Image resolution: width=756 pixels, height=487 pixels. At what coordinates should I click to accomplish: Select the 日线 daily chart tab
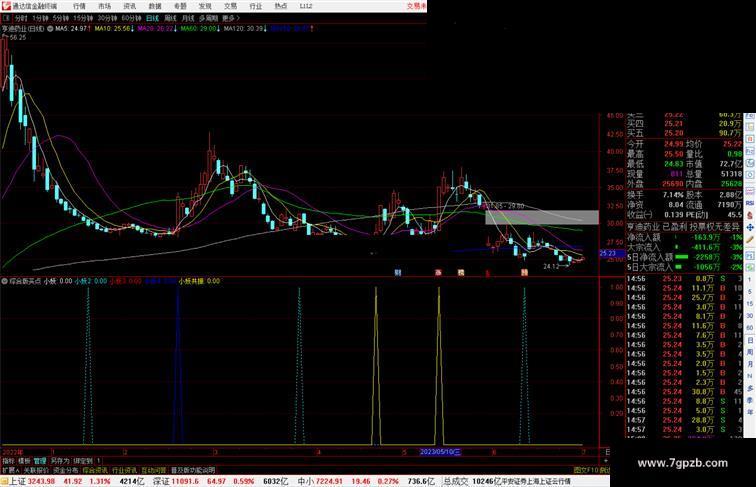point(152,18)
